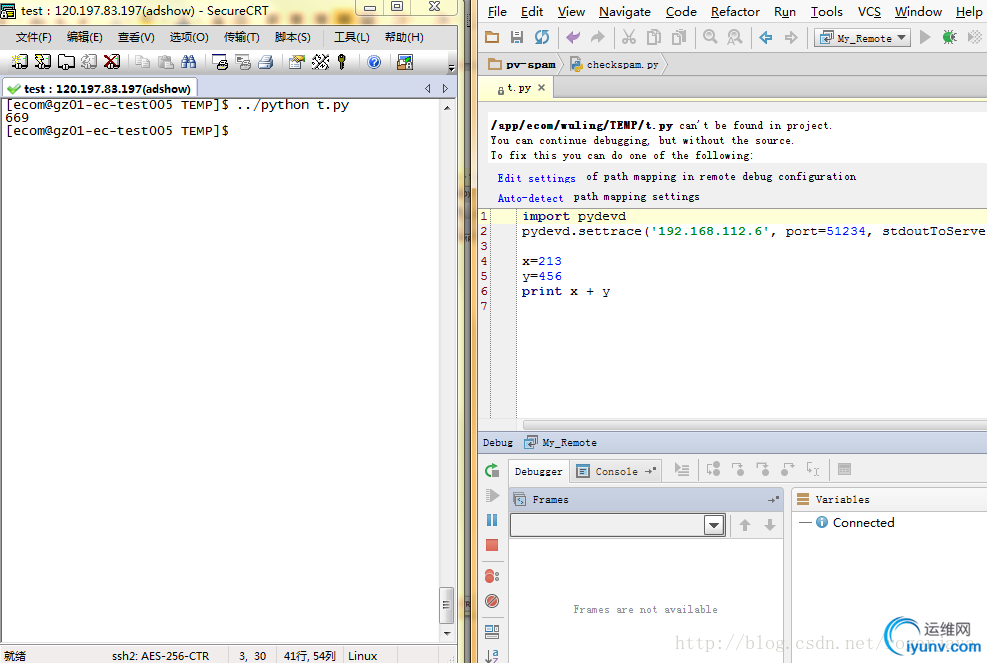Click SecureCRT Connect in Tab icon
987x663 pixels.
(x=66, y=62)
